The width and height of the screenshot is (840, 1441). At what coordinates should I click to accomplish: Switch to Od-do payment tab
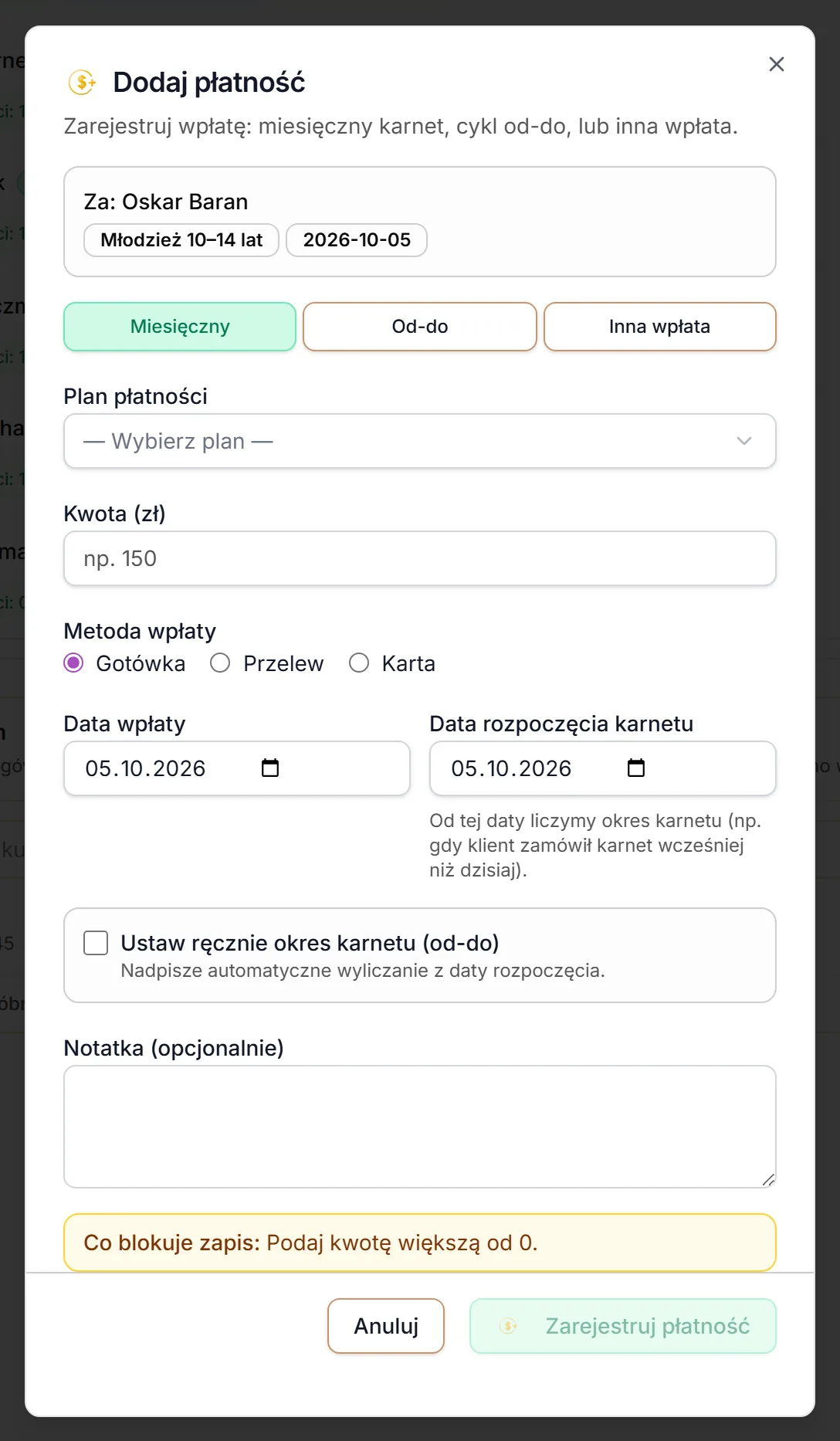coord(420,327)
